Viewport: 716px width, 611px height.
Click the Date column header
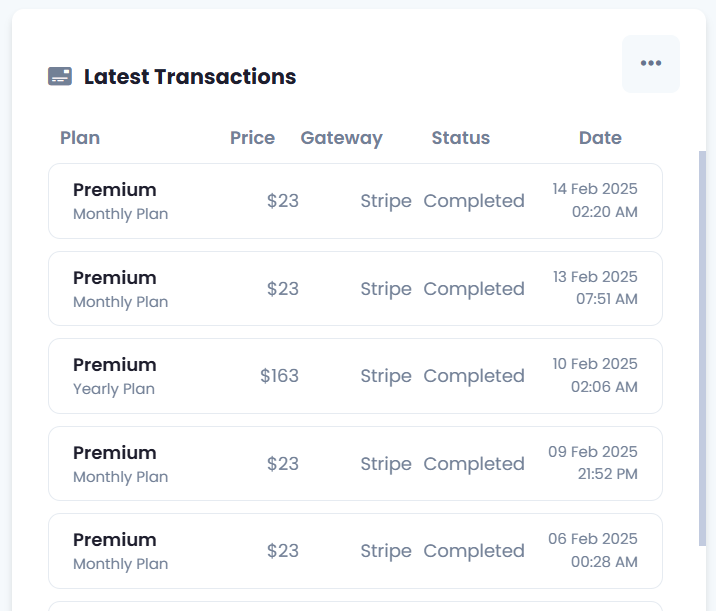tap(600, 138)
